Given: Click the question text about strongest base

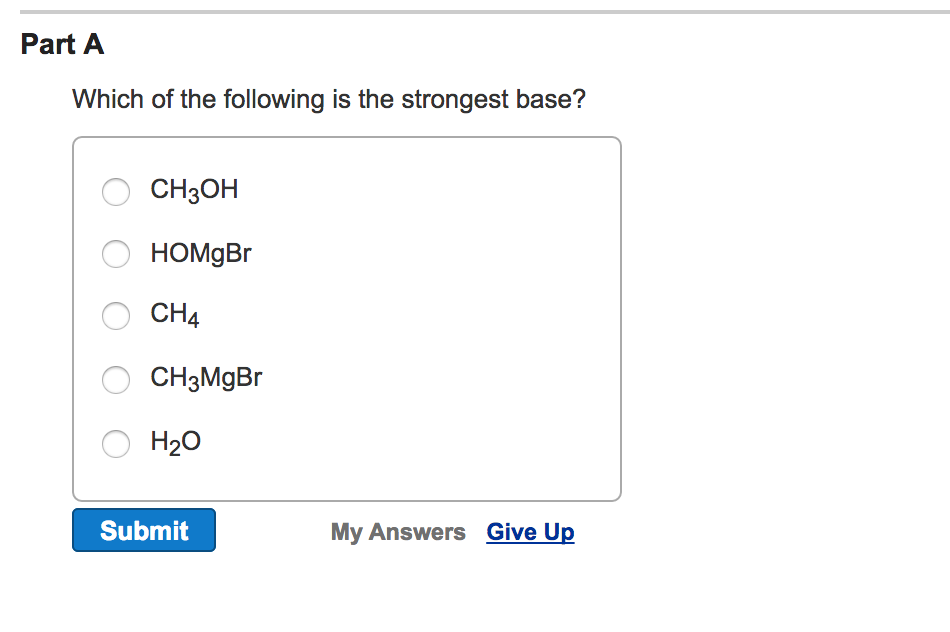Looking at the screenshot, I should 328,99.
